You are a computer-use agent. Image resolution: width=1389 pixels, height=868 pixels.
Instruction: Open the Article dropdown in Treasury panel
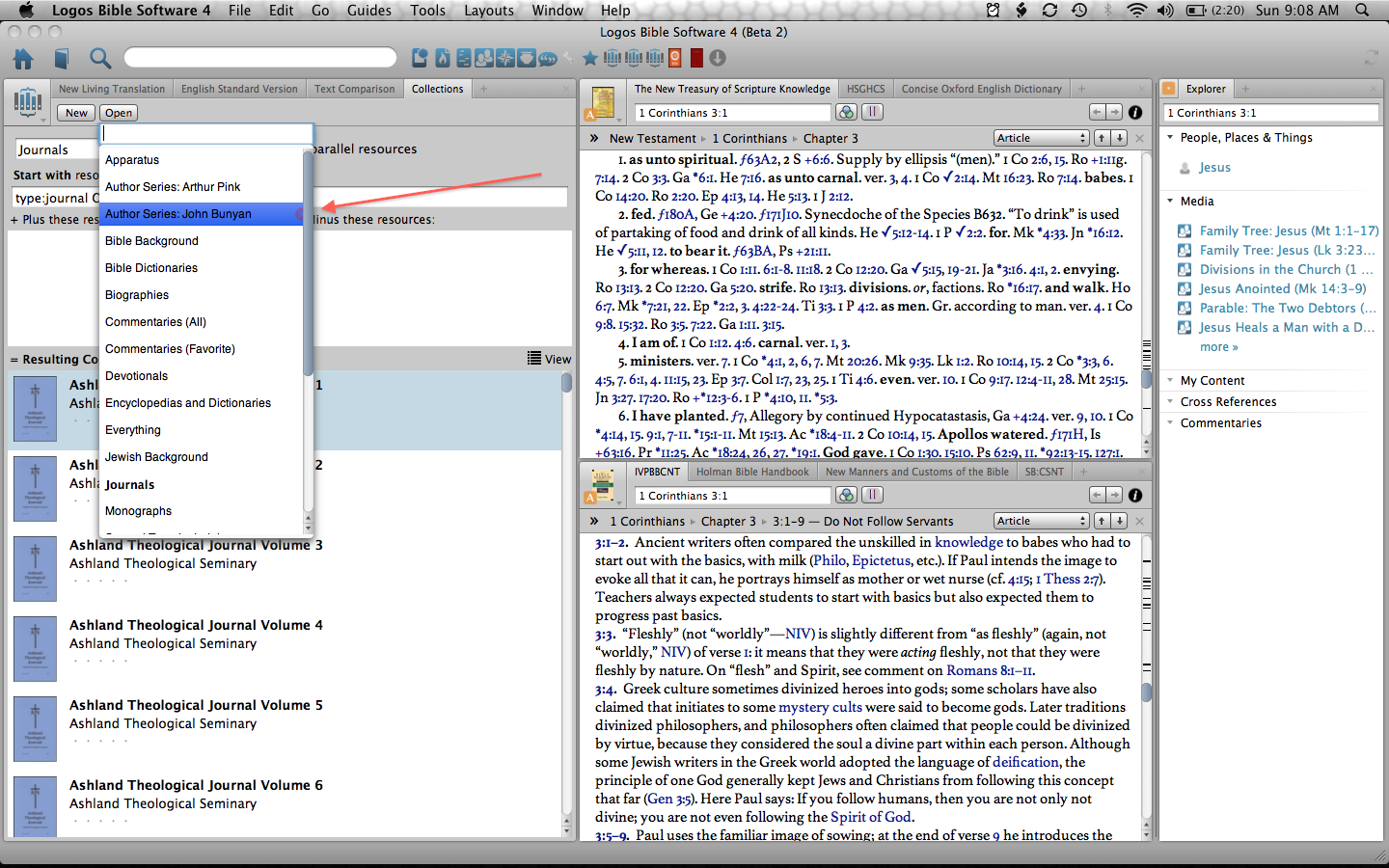click(1041, 138)
